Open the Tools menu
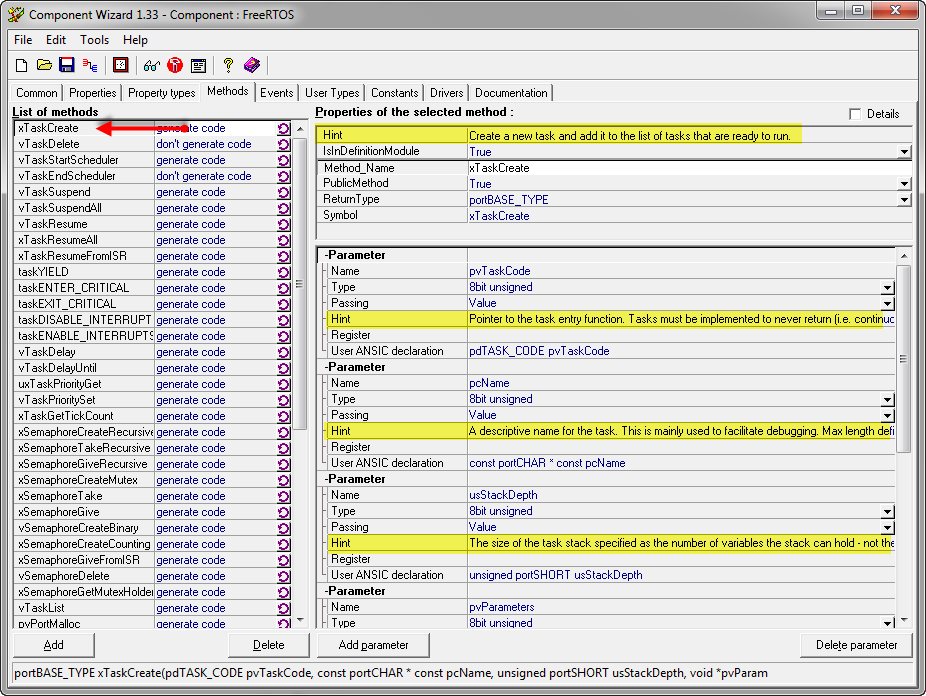This screenshot has height=696, width=926. coord(95,40)
